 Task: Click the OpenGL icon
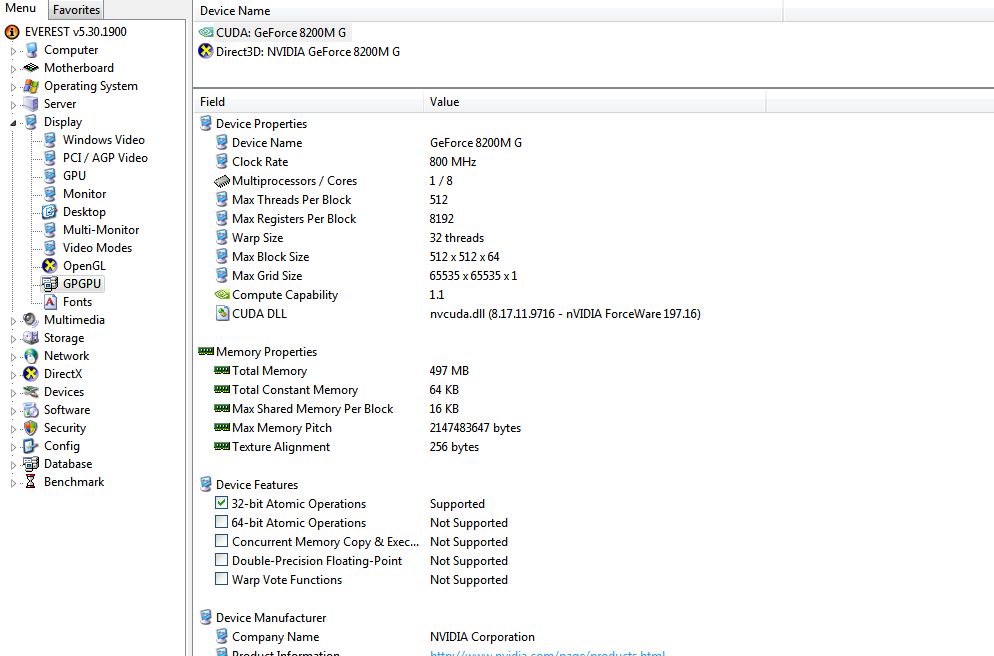(50, 266)
